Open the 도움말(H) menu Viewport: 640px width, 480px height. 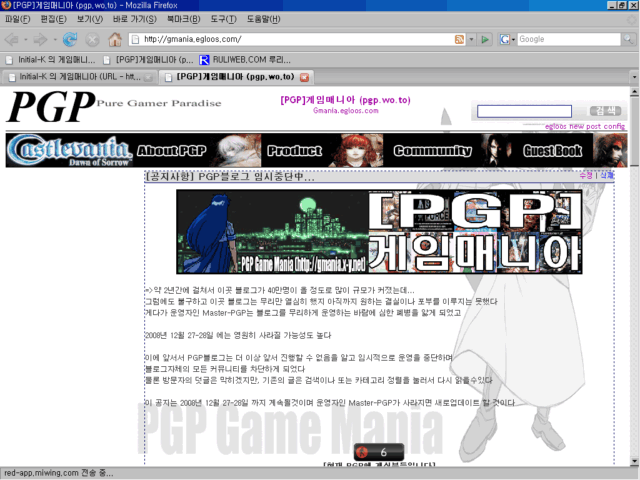(263, 19)
